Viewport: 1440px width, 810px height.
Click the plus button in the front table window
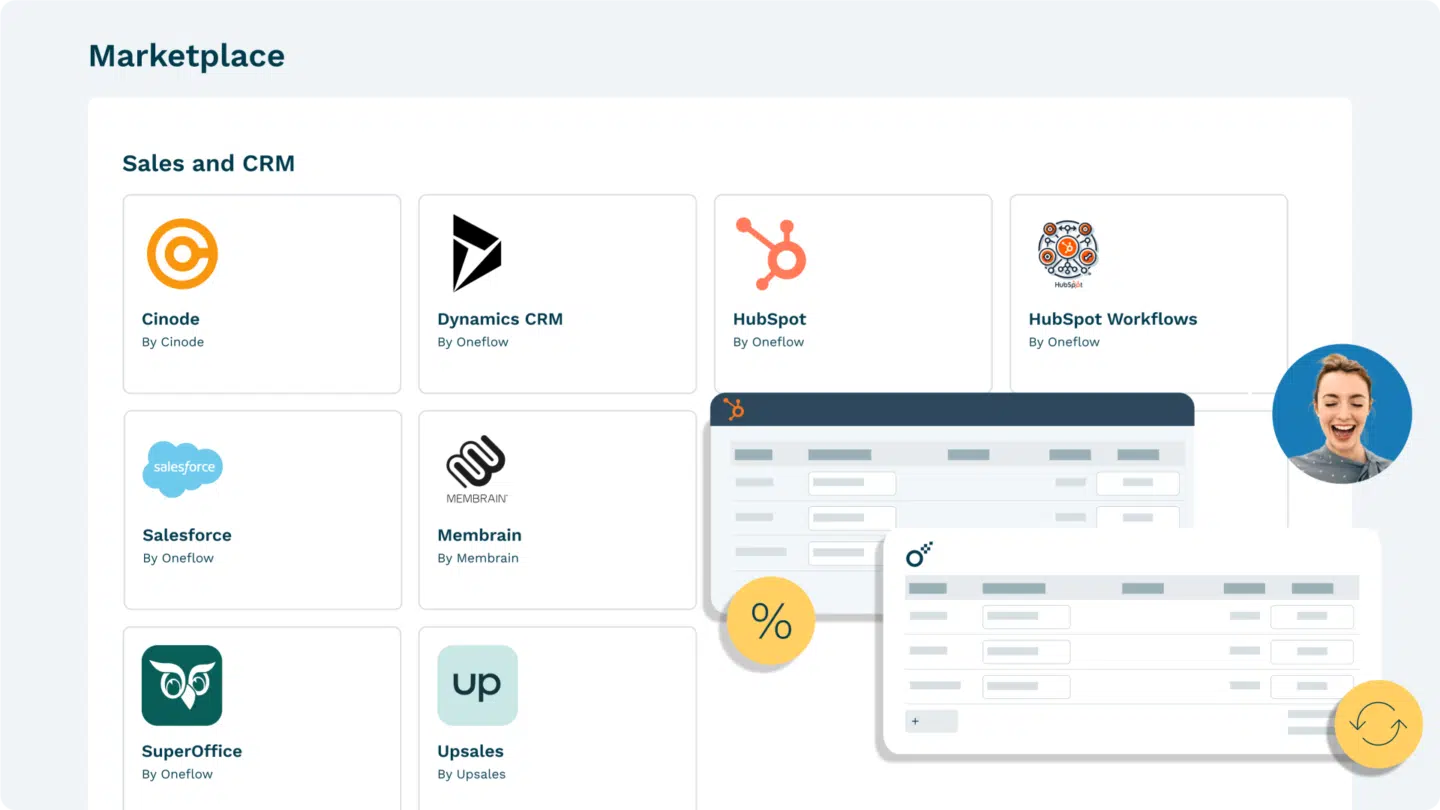pos(931,721)
